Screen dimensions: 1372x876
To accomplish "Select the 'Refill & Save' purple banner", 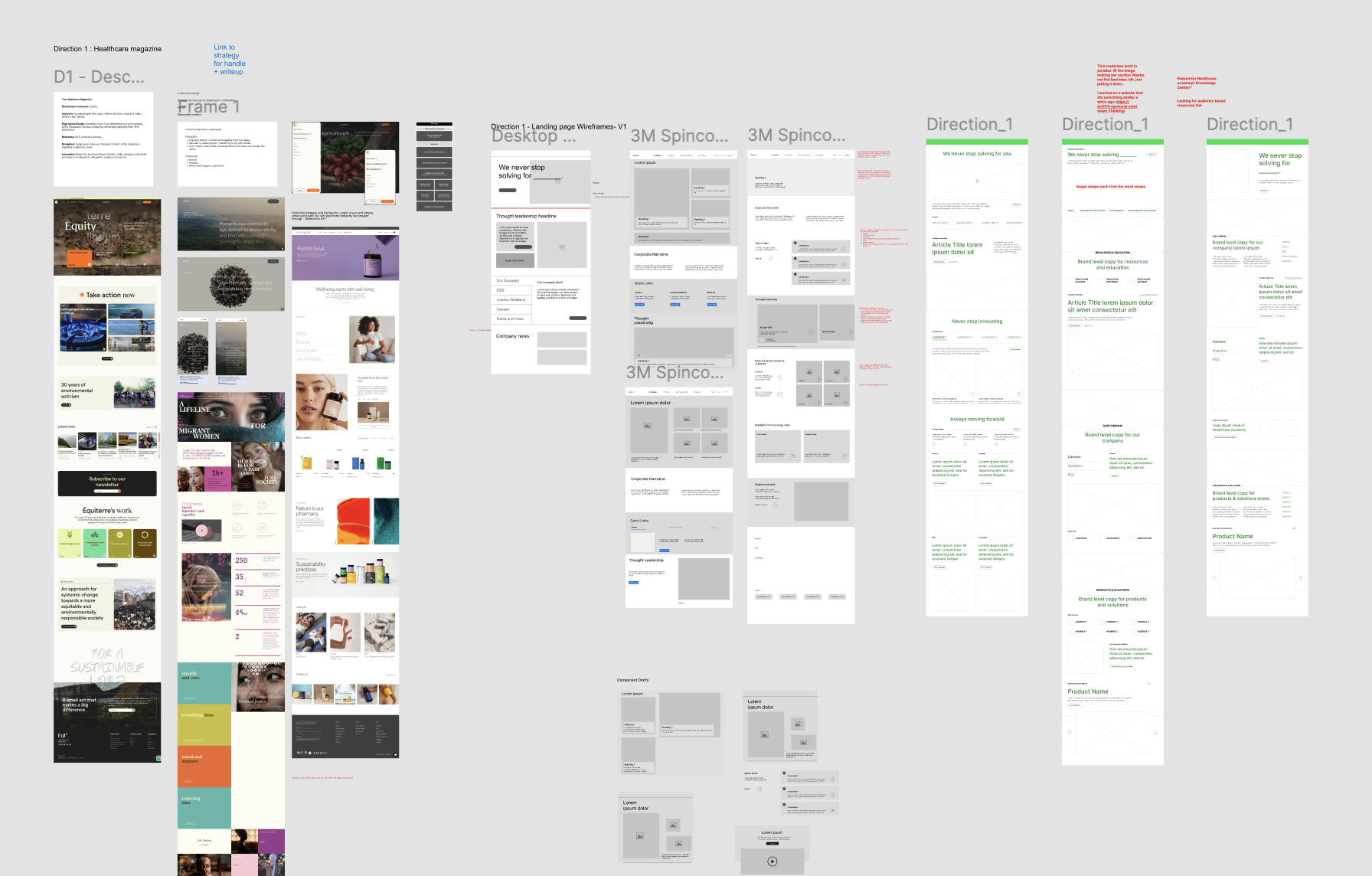I will [x=345, y=257].
